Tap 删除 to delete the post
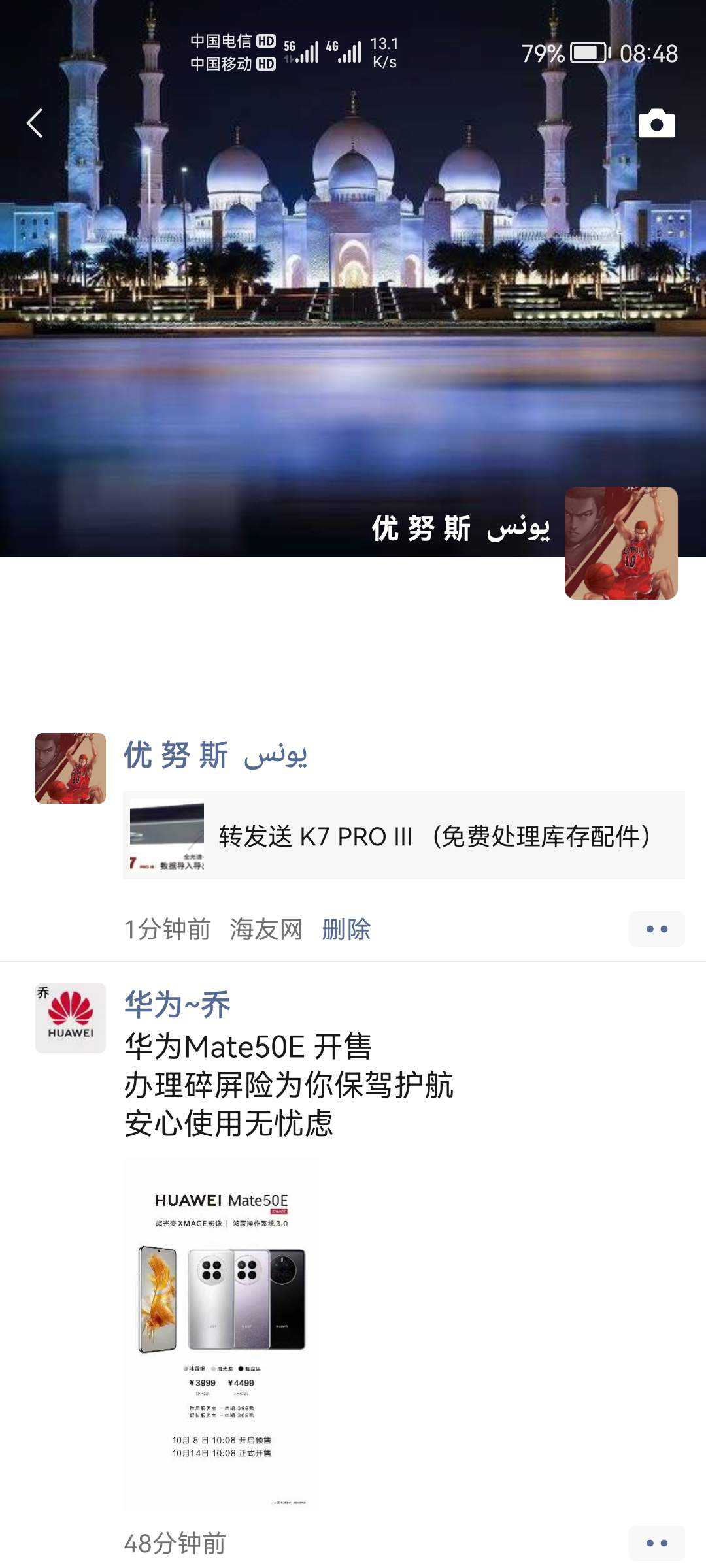 (x=346, y=929)
